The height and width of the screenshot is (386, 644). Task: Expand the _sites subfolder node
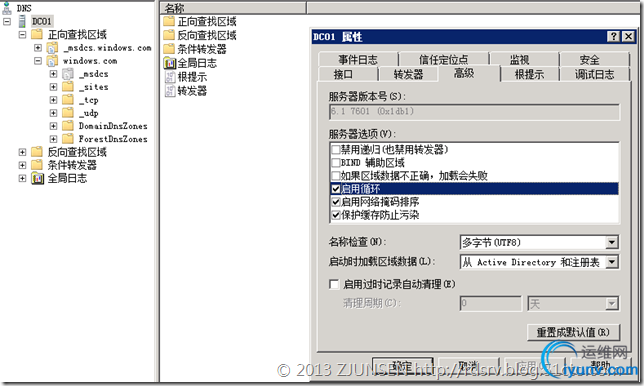(53, 87)
